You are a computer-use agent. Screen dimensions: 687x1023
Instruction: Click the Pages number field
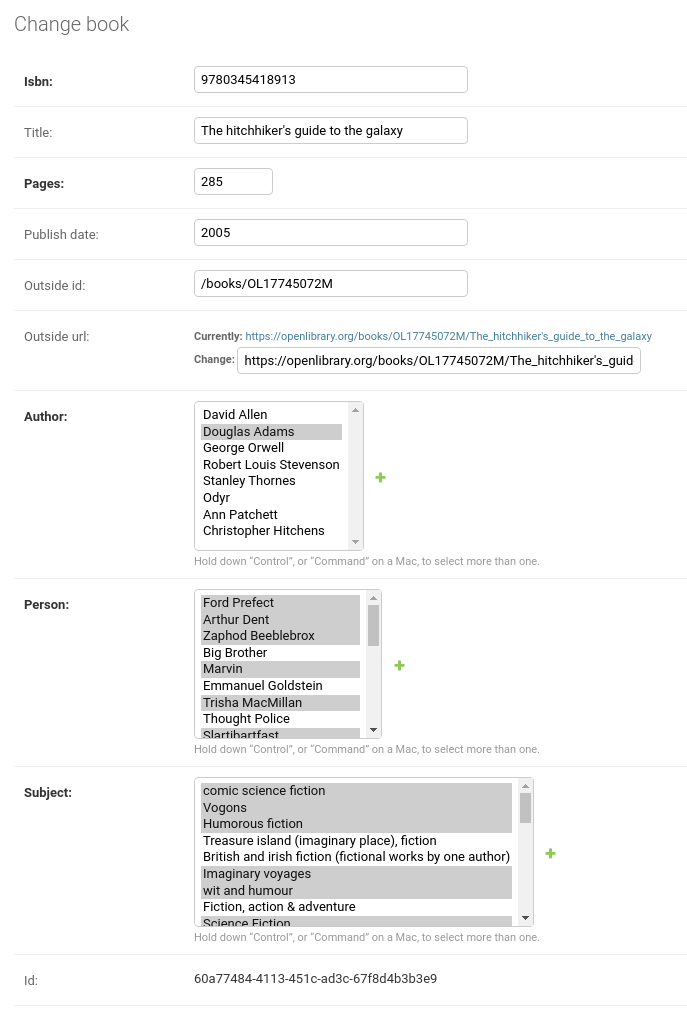pyautogui.click(x=233, y=181)
